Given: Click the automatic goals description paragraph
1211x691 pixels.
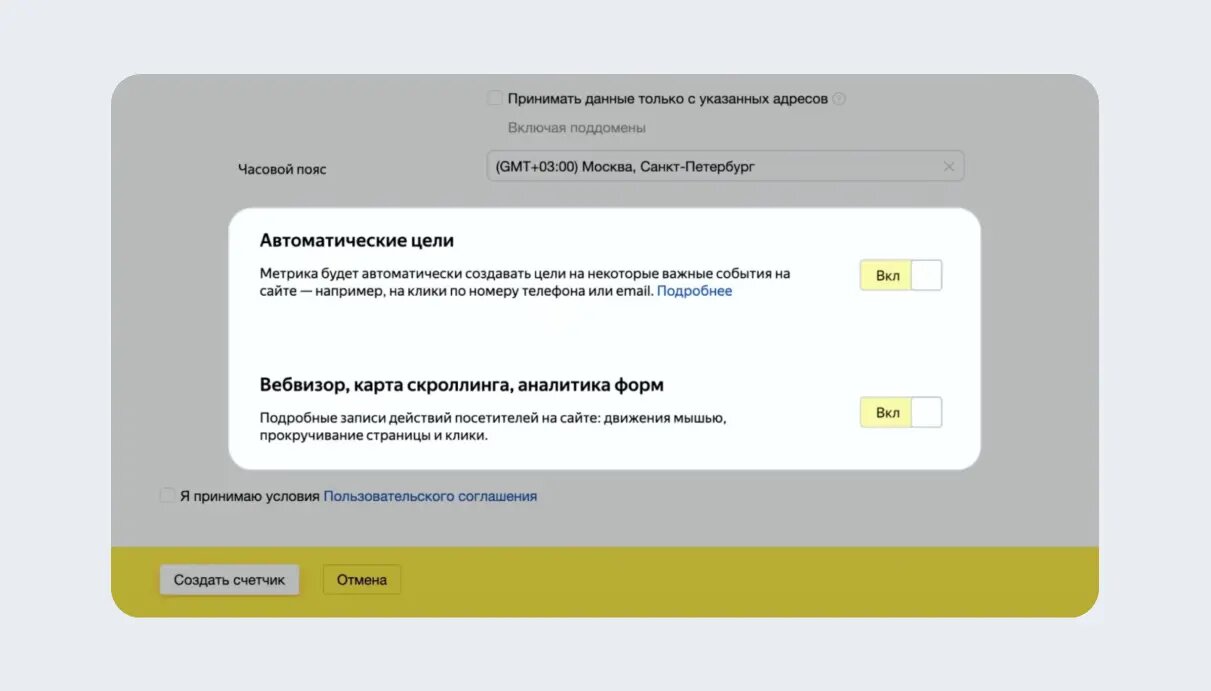Looking at the screenshot, I should click(x=525, y=281).
